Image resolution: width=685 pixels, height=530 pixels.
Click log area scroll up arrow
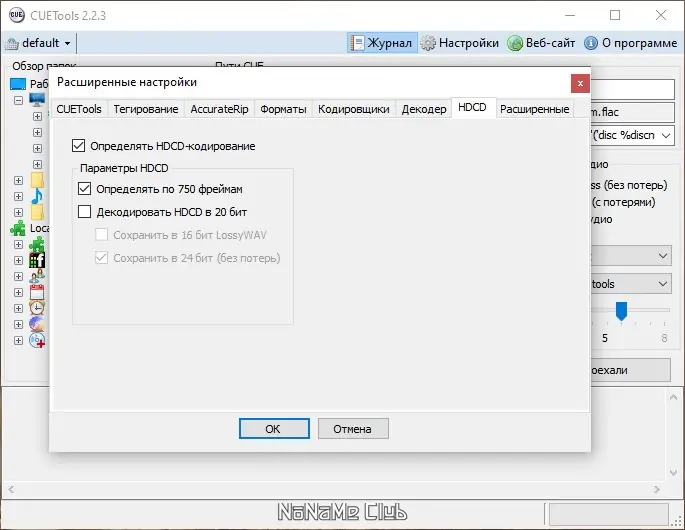673,398
